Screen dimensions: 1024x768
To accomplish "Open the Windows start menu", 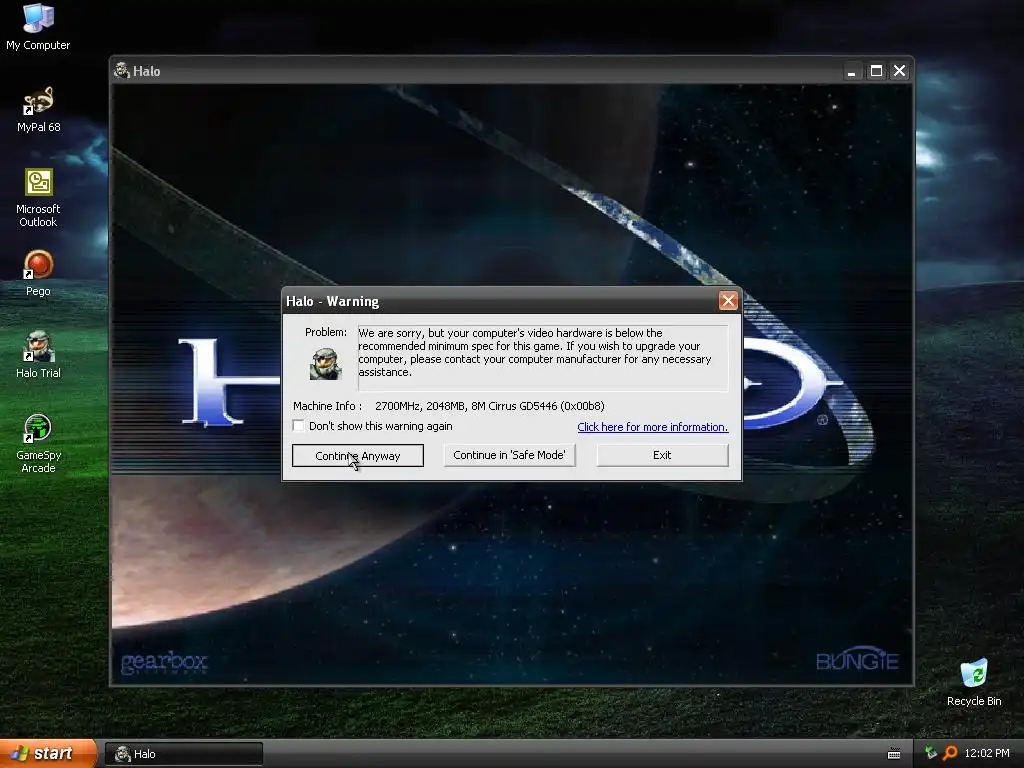I will pyautogui.click(x=48, y=753).
